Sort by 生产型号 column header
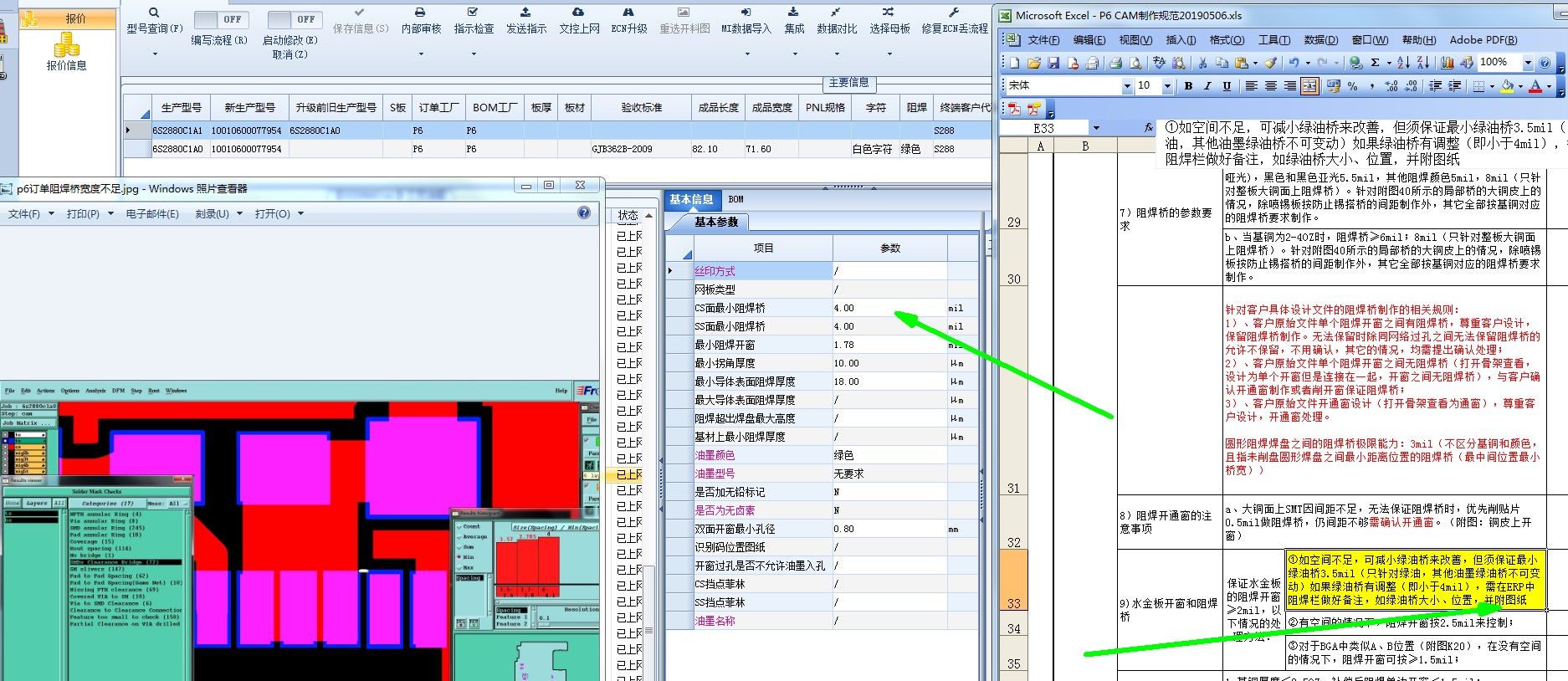The height and width of the screenshot is (681, 1568). [x=180, y=108]
